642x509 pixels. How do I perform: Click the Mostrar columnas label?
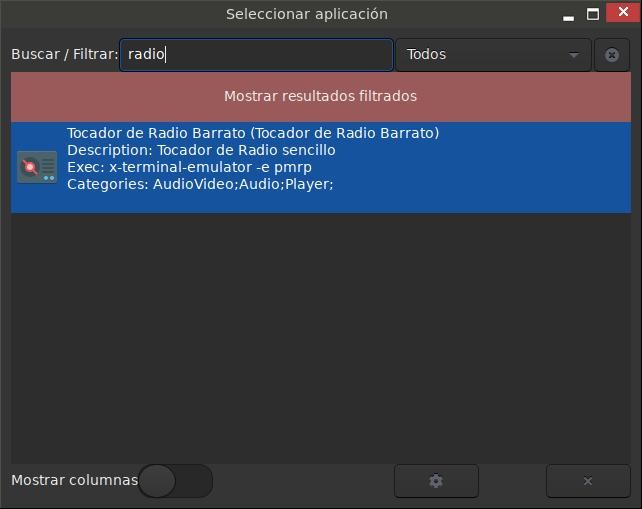[x=75, y=480]
